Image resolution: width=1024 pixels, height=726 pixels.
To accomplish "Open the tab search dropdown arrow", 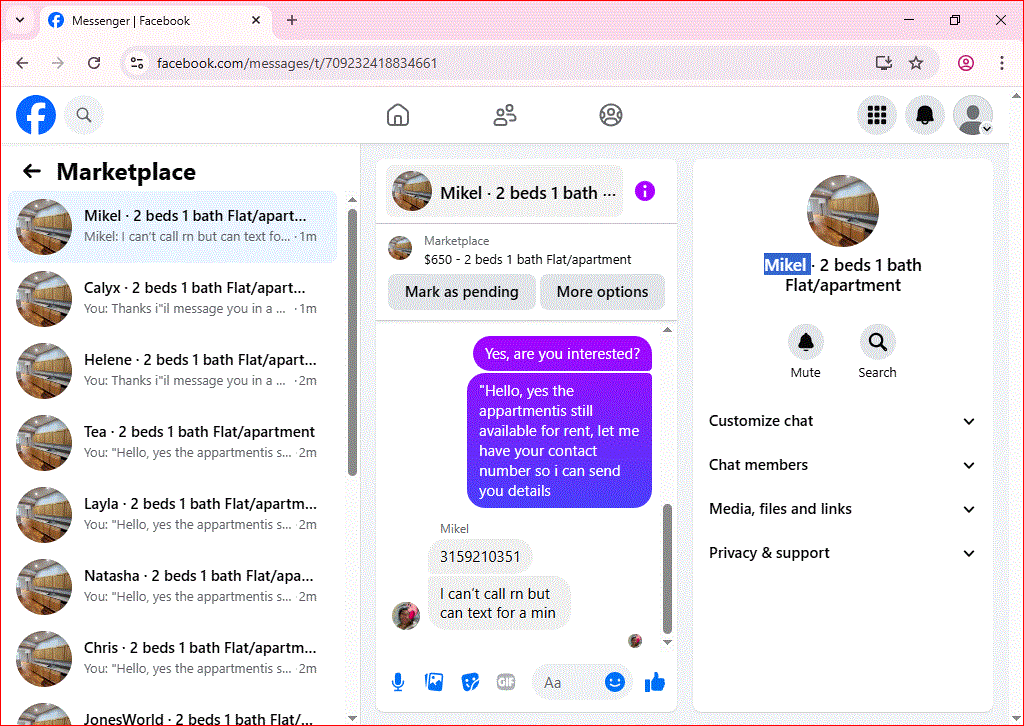I will [x=20, y=20].
